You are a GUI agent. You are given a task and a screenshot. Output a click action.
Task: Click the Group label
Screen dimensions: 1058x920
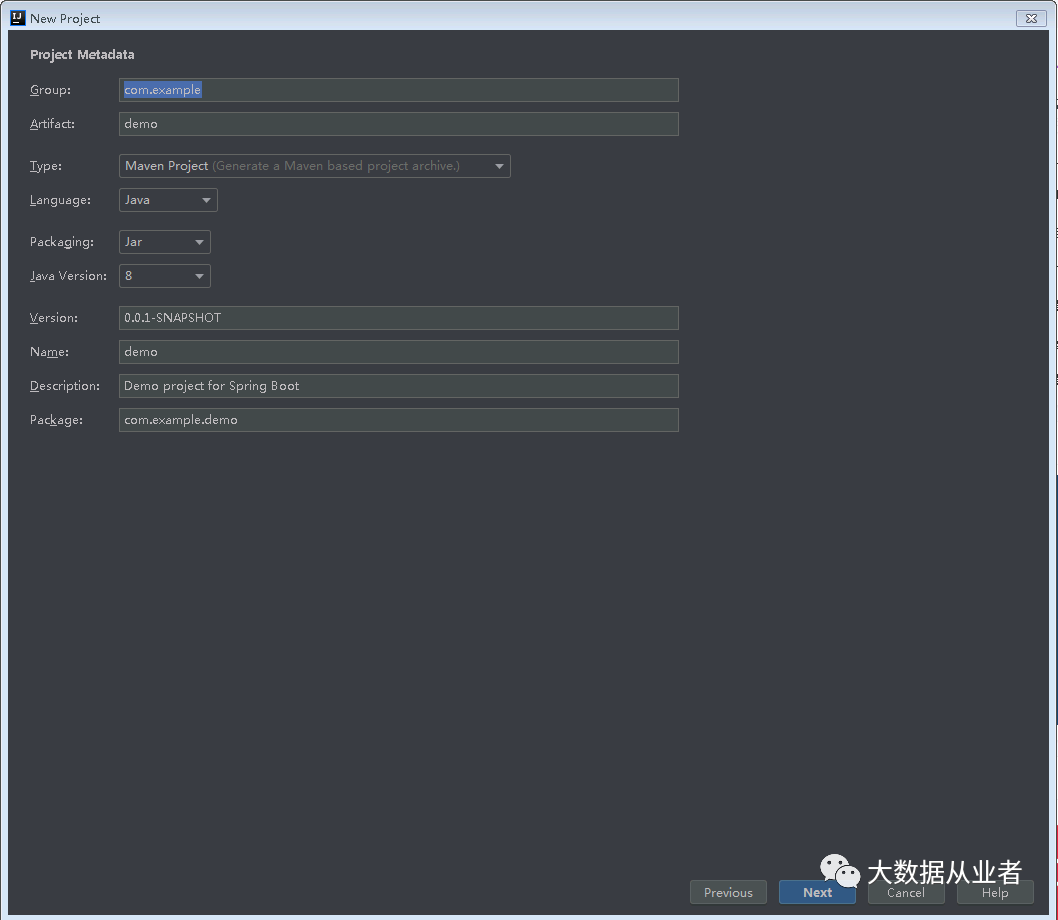click(x=50, y=90)
